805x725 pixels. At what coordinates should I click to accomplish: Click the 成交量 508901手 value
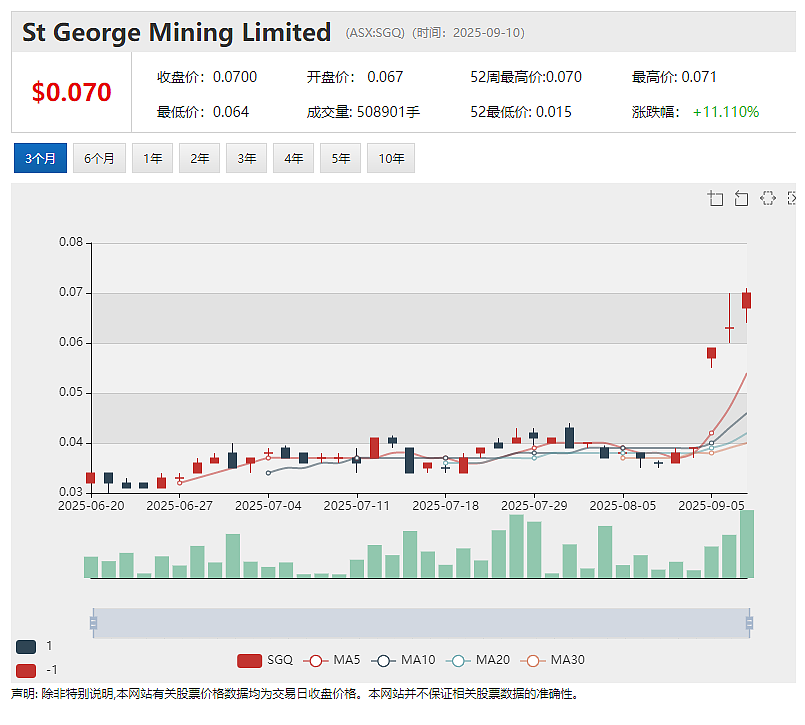[363, 112]
